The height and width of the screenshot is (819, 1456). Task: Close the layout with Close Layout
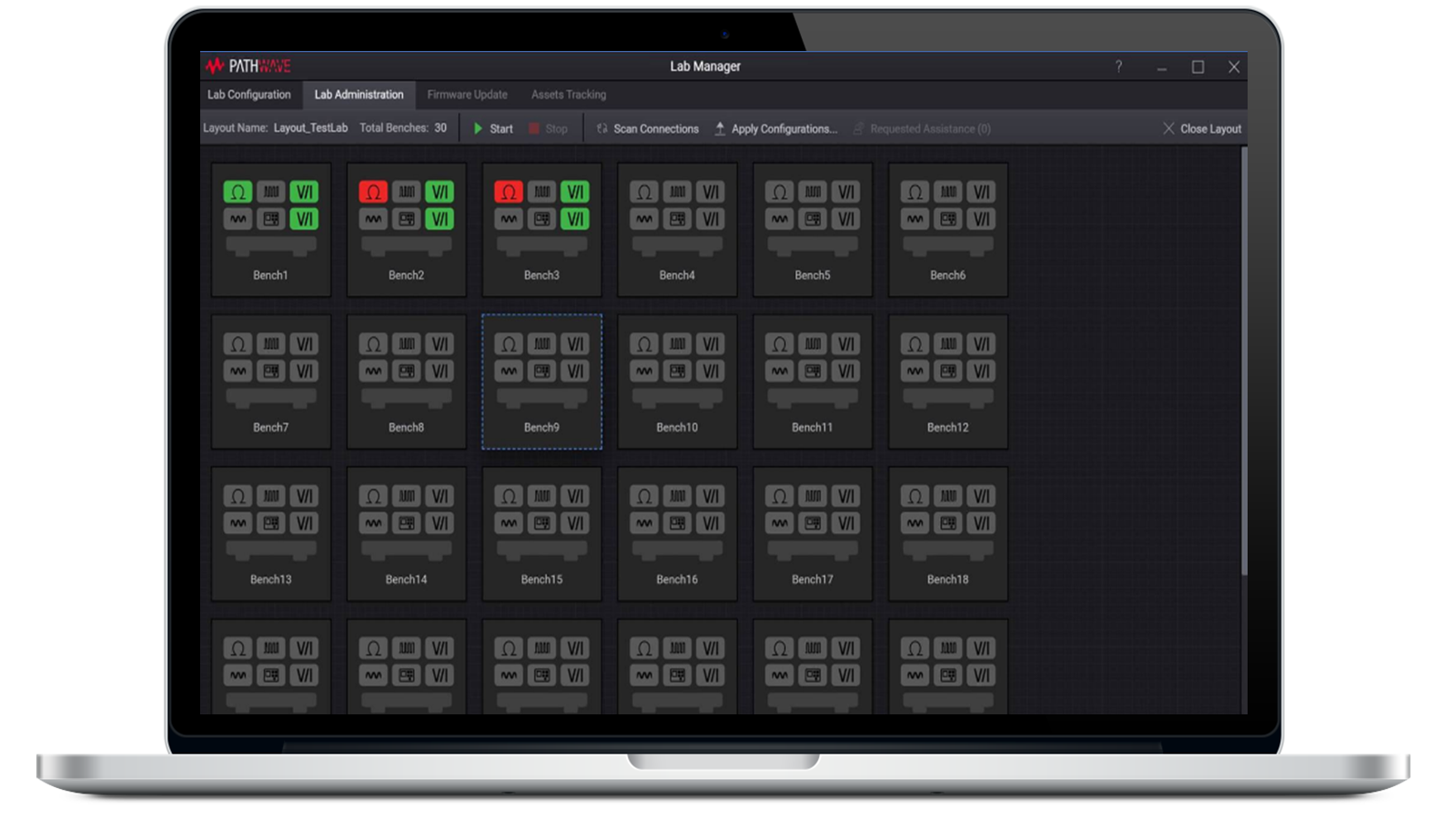1201,128
